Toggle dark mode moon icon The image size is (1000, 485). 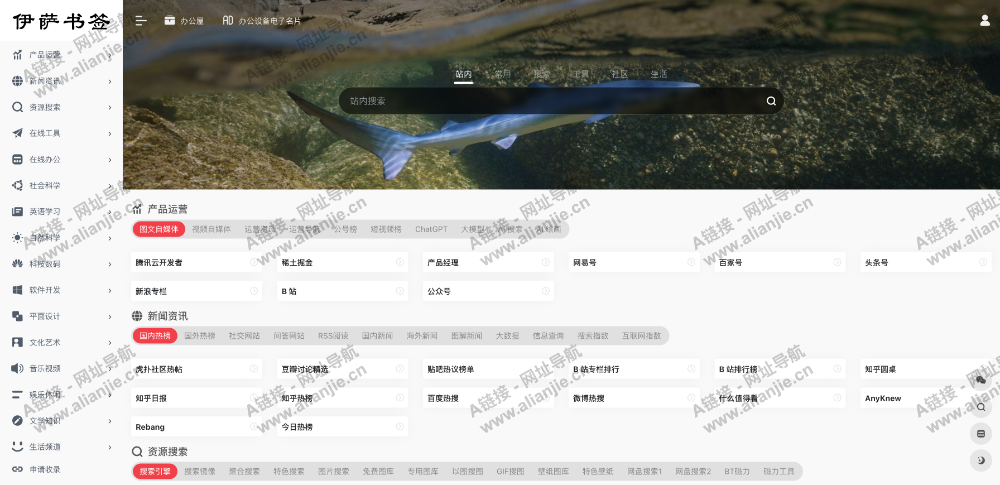coord(981,460)
